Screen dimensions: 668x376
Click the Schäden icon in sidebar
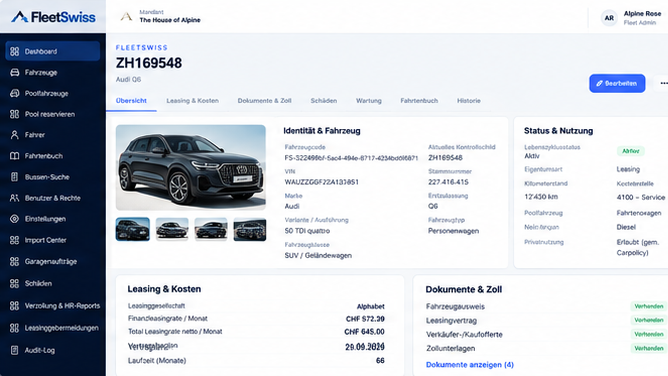[14, 284]
